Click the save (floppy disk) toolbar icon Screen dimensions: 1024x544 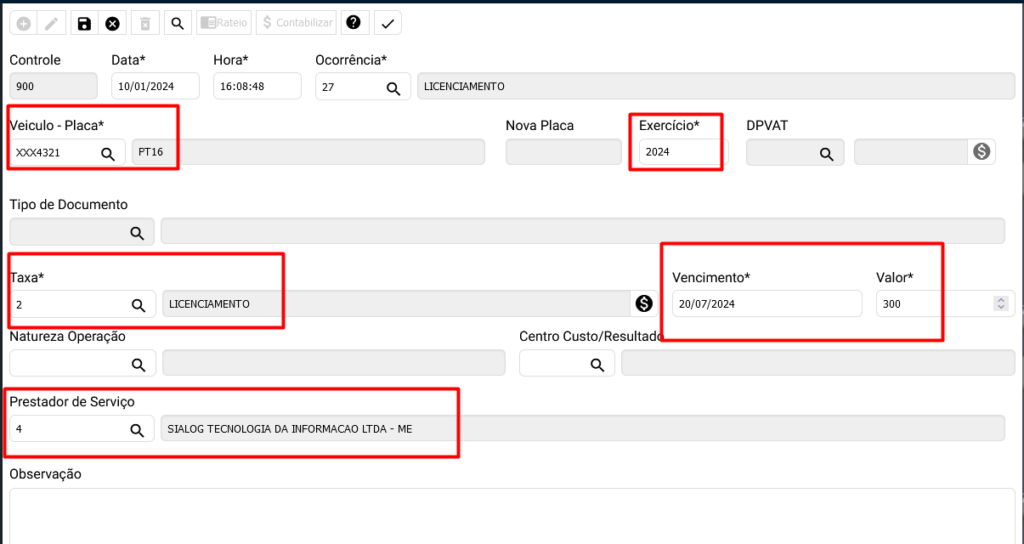tap(84, 23)
